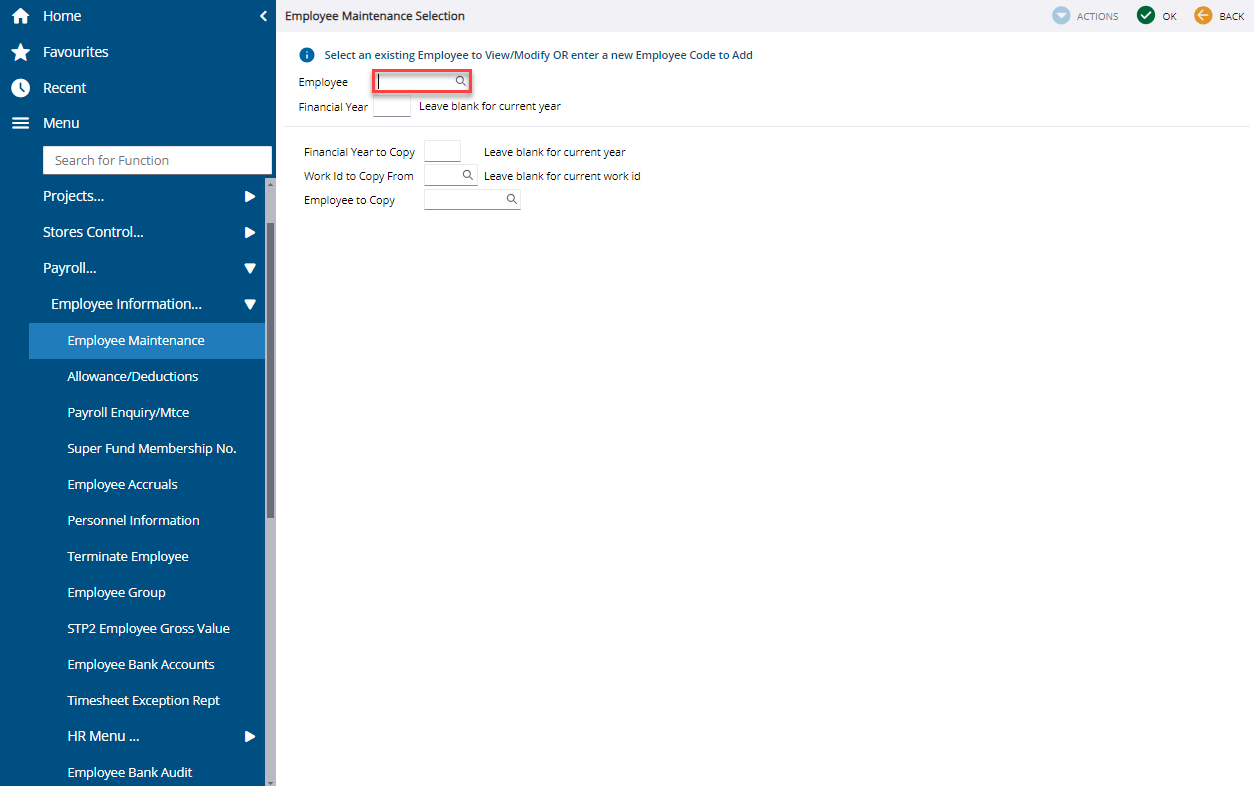Click the Favourites star icon

20,52
